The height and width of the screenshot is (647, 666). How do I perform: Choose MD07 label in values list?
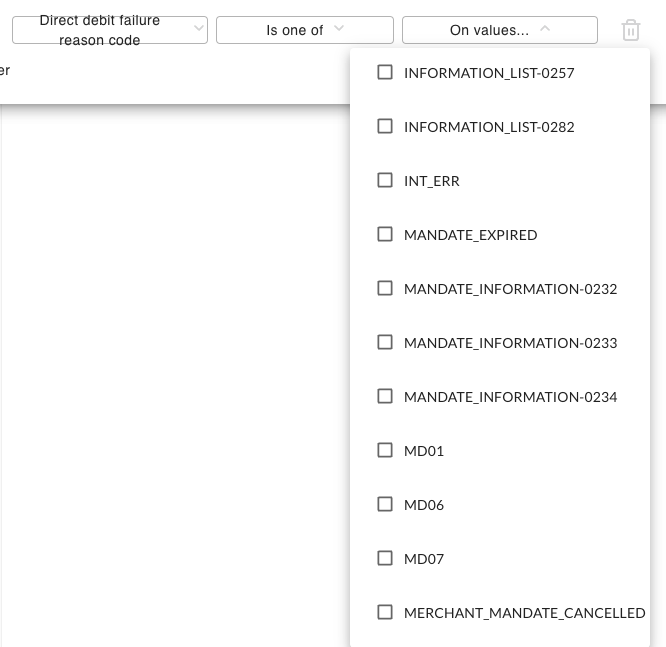pyautogui.click(x=424, y=559)
